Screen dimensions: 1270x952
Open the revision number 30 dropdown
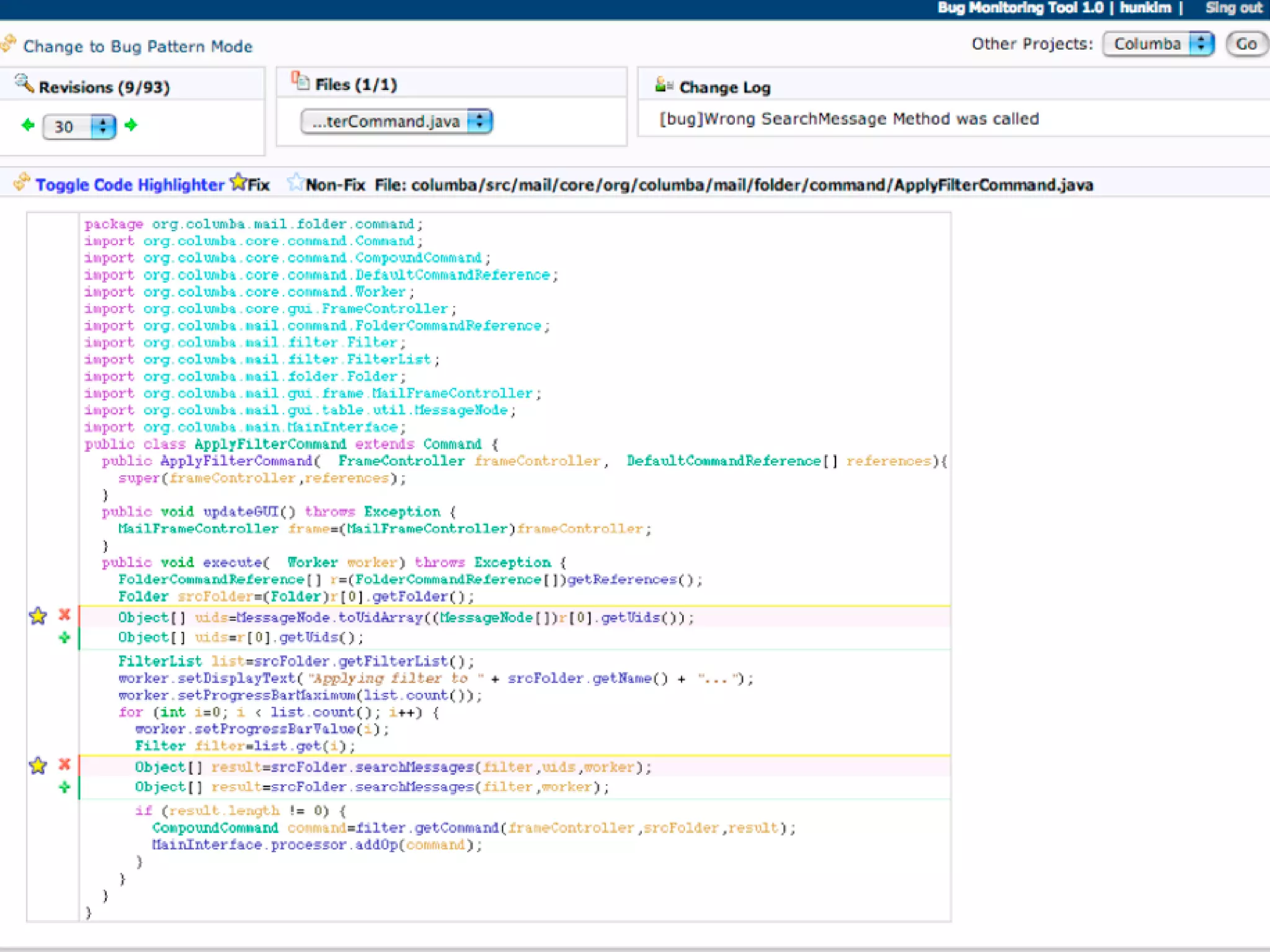click(79, 127)
